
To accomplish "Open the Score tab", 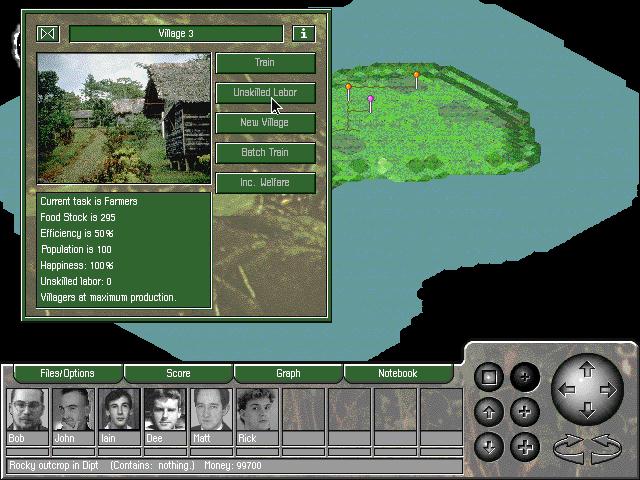I will point(178,373).
